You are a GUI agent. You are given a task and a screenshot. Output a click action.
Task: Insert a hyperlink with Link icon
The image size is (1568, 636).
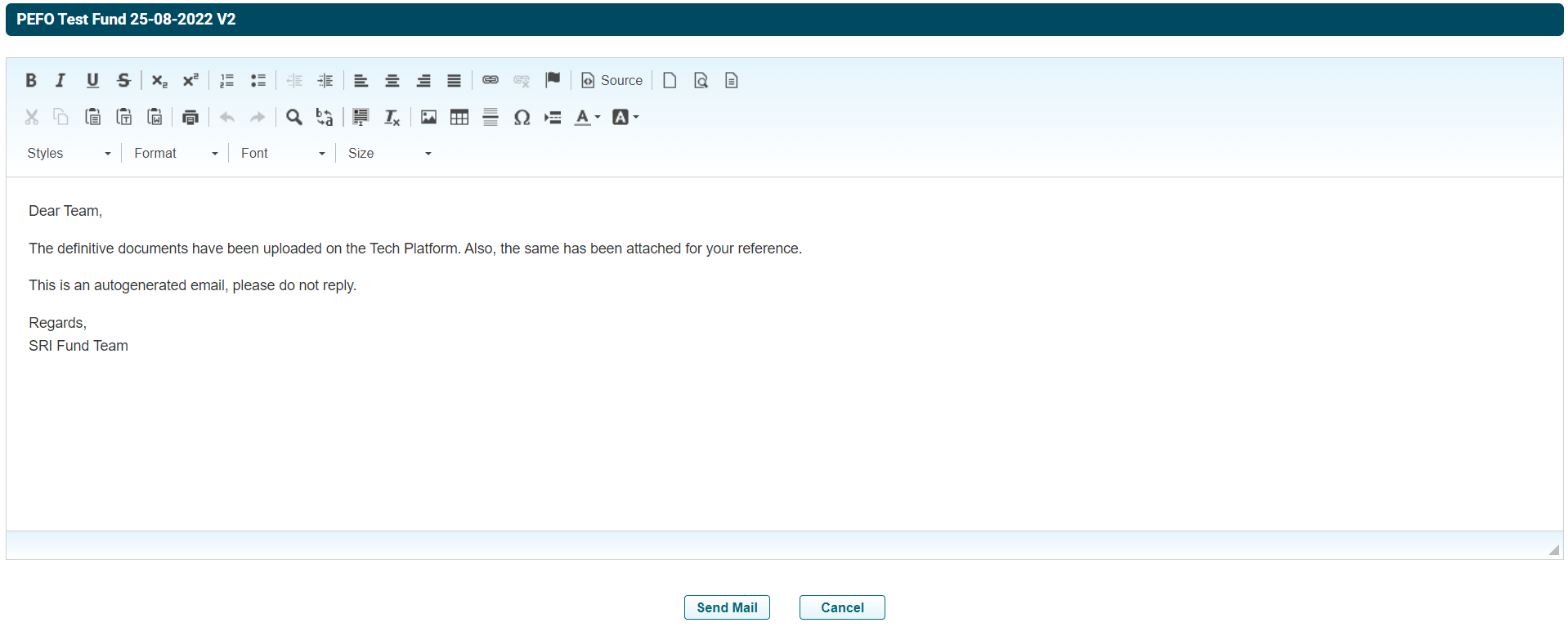(491, 80)
